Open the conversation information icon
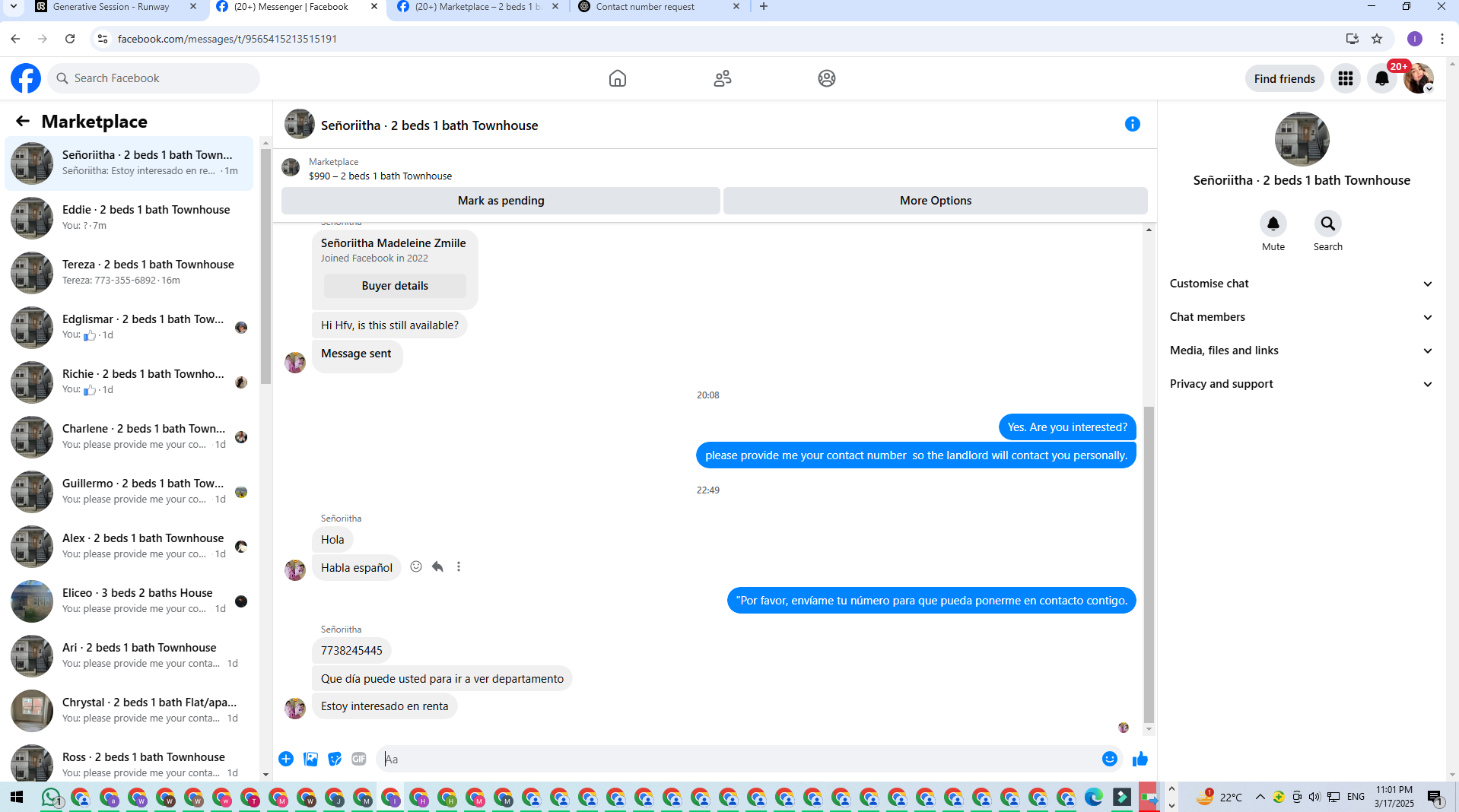The image size is (1459, 812). [1133, 124]
